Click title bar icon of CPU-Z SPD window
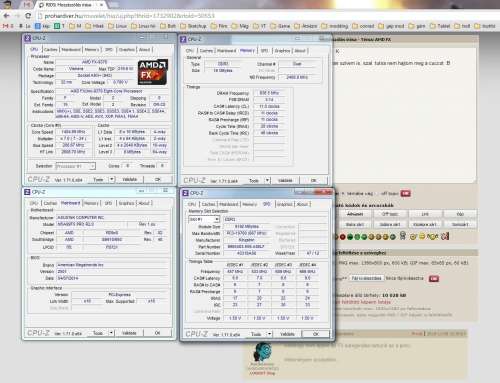This screenshot has height=383, width=500. pos(185,193)
